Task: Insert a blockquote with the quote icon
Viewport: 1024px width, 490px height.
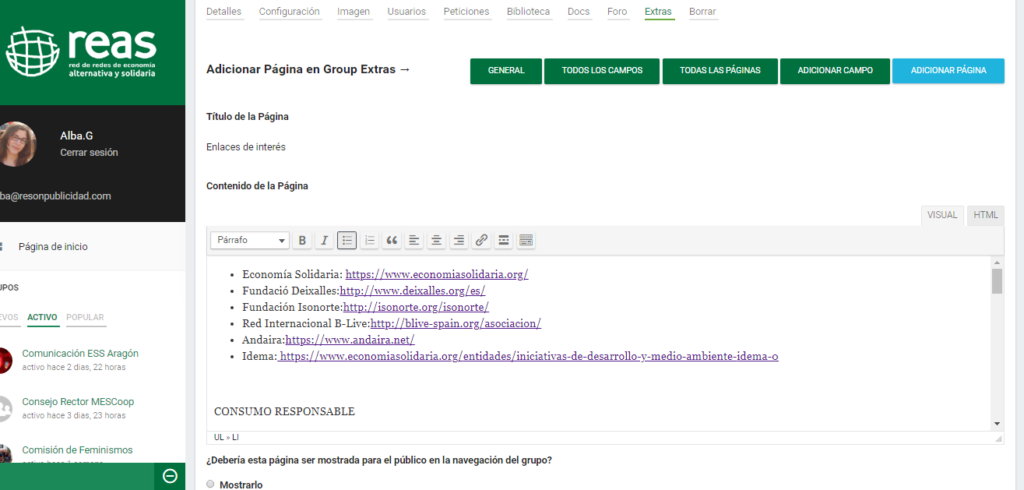Action: tap(391, 240)
